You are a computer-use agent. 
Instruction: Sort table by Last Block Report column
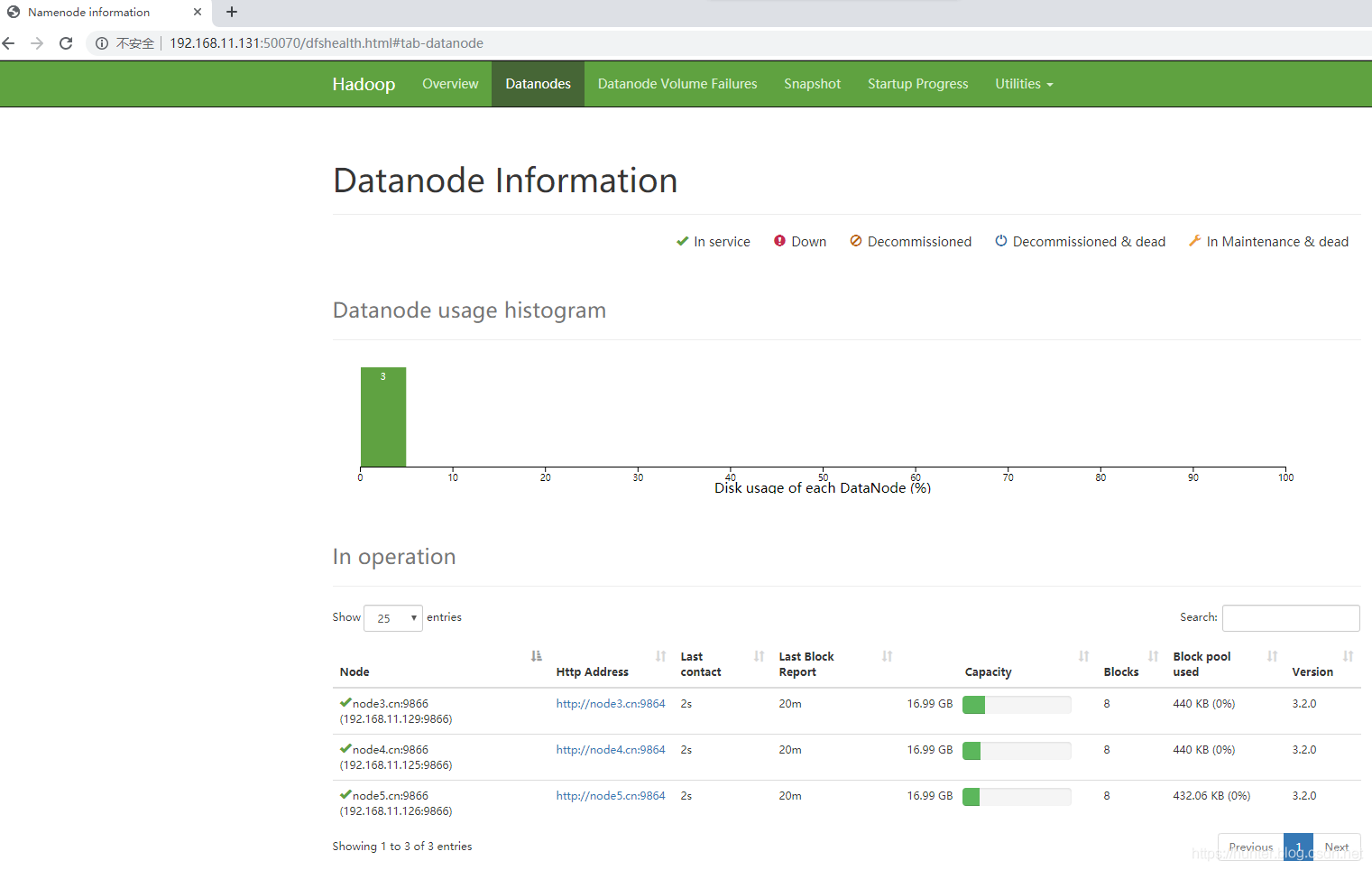[835, 664]
